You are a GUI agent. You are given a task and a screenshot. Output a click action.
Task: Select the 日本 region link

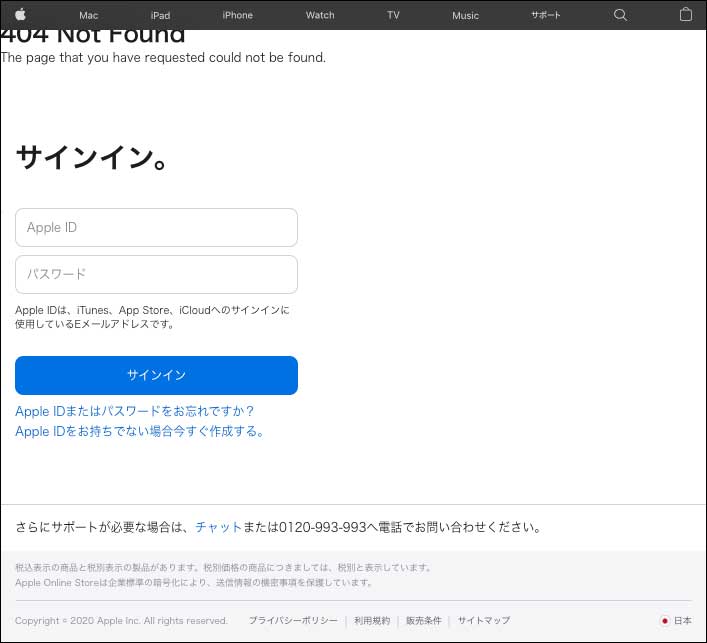[x=683, y=621]
